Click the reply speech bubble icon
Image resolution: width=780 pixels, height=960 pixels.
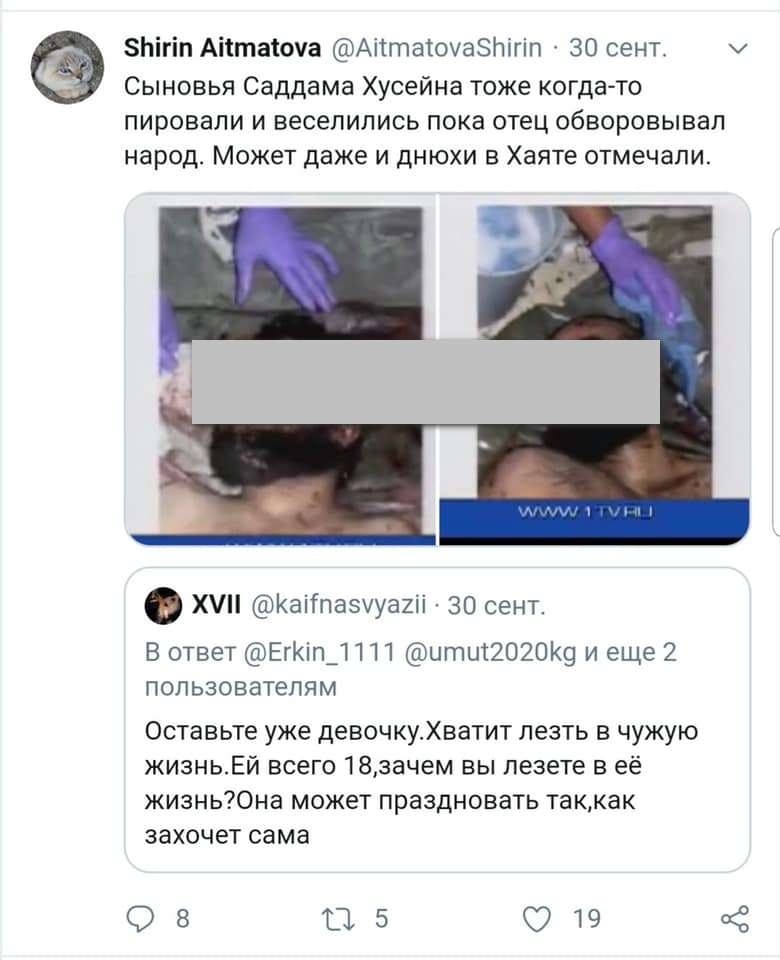[x=140, y=919]
